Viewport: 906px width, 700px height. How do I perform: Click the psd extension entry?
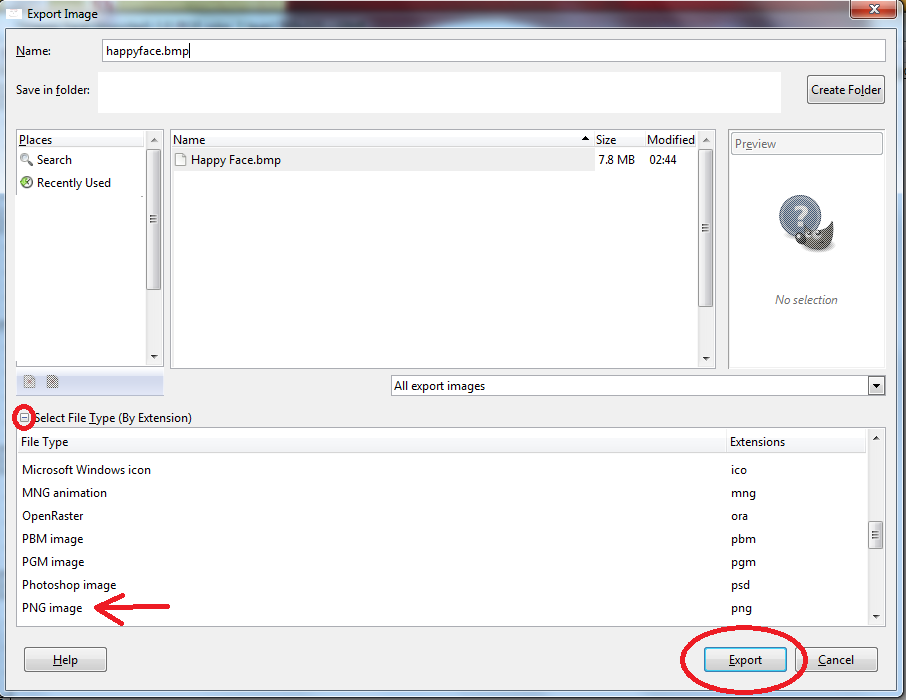point(740,585)
